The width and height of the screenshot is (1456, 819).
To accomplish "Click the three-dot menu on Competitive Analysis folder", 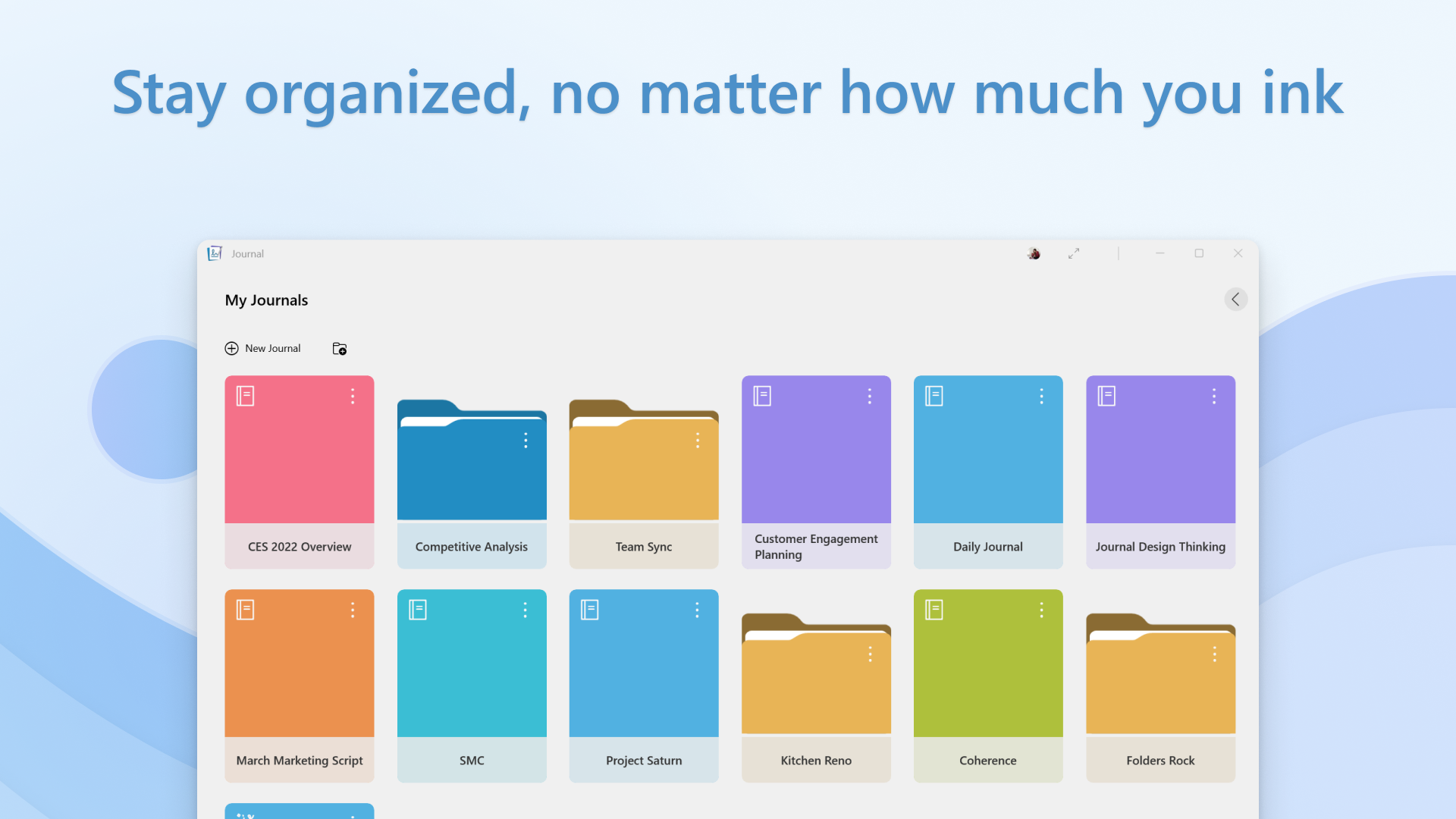I will click(x=525, y=440).
